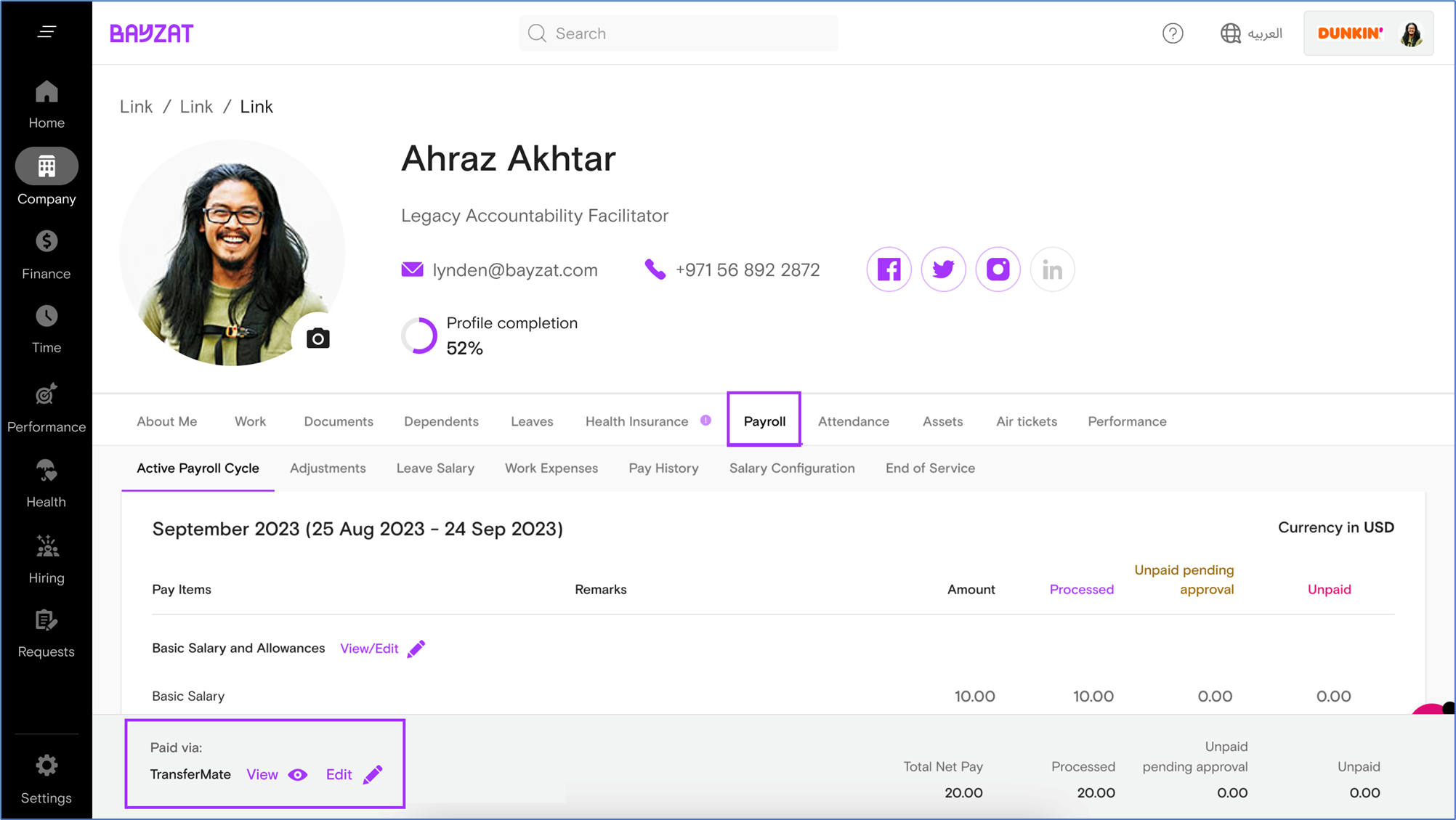Click the email envelope icon

412,269
